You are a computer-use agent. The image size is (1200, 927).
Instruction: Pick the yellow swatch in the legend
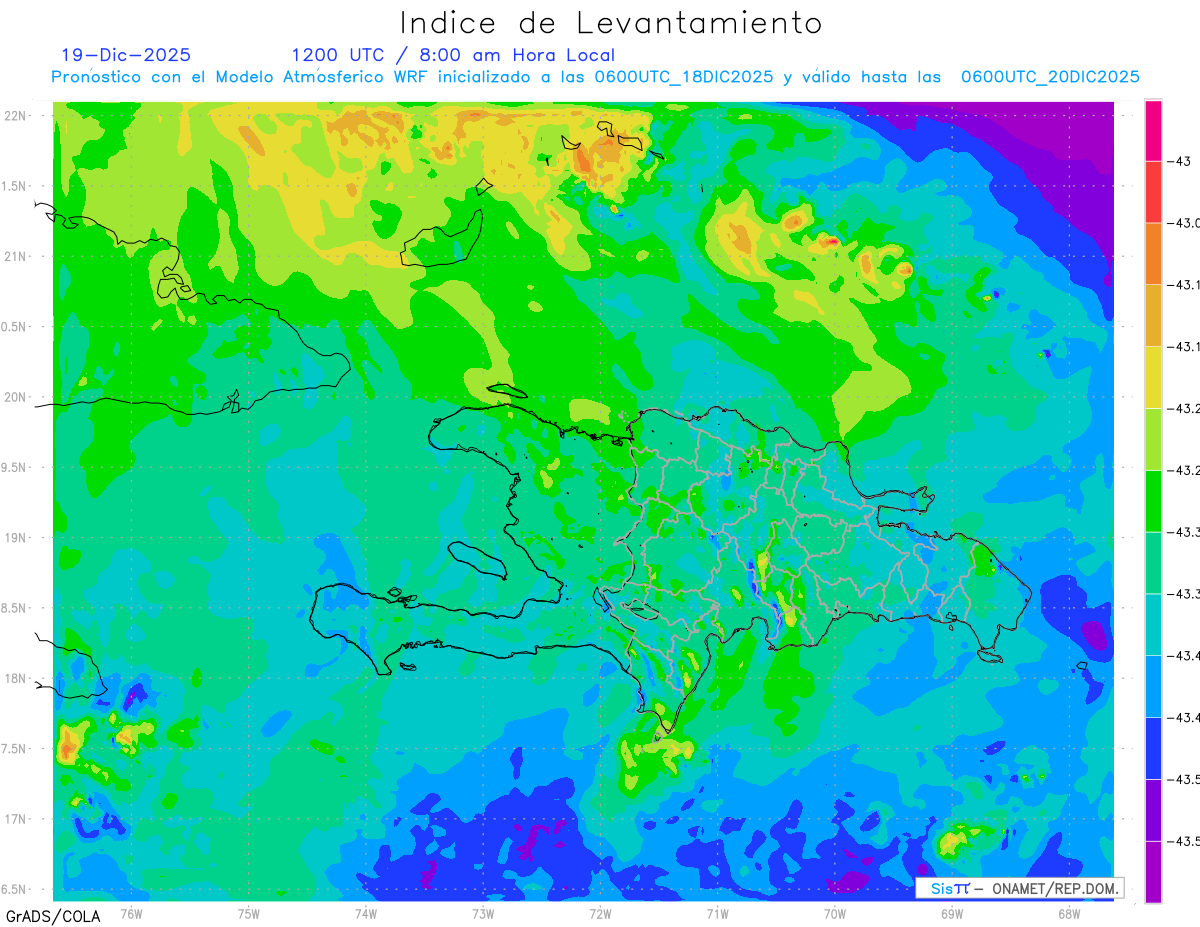point(1153,378)
